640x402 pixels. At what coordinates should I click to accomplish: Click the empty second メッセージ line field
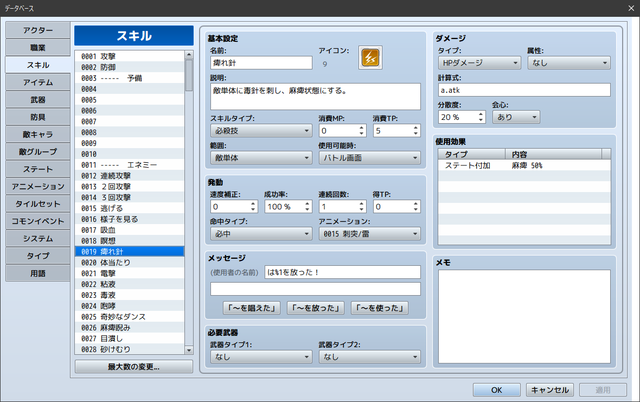[315, 289]
